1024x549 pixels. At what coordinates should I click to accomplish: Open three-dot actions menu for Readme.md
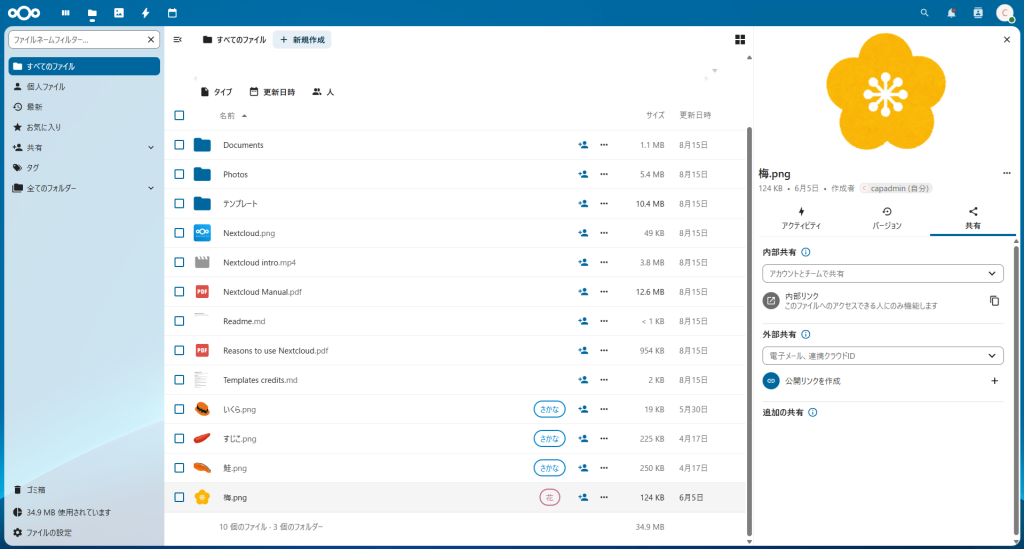604,321
